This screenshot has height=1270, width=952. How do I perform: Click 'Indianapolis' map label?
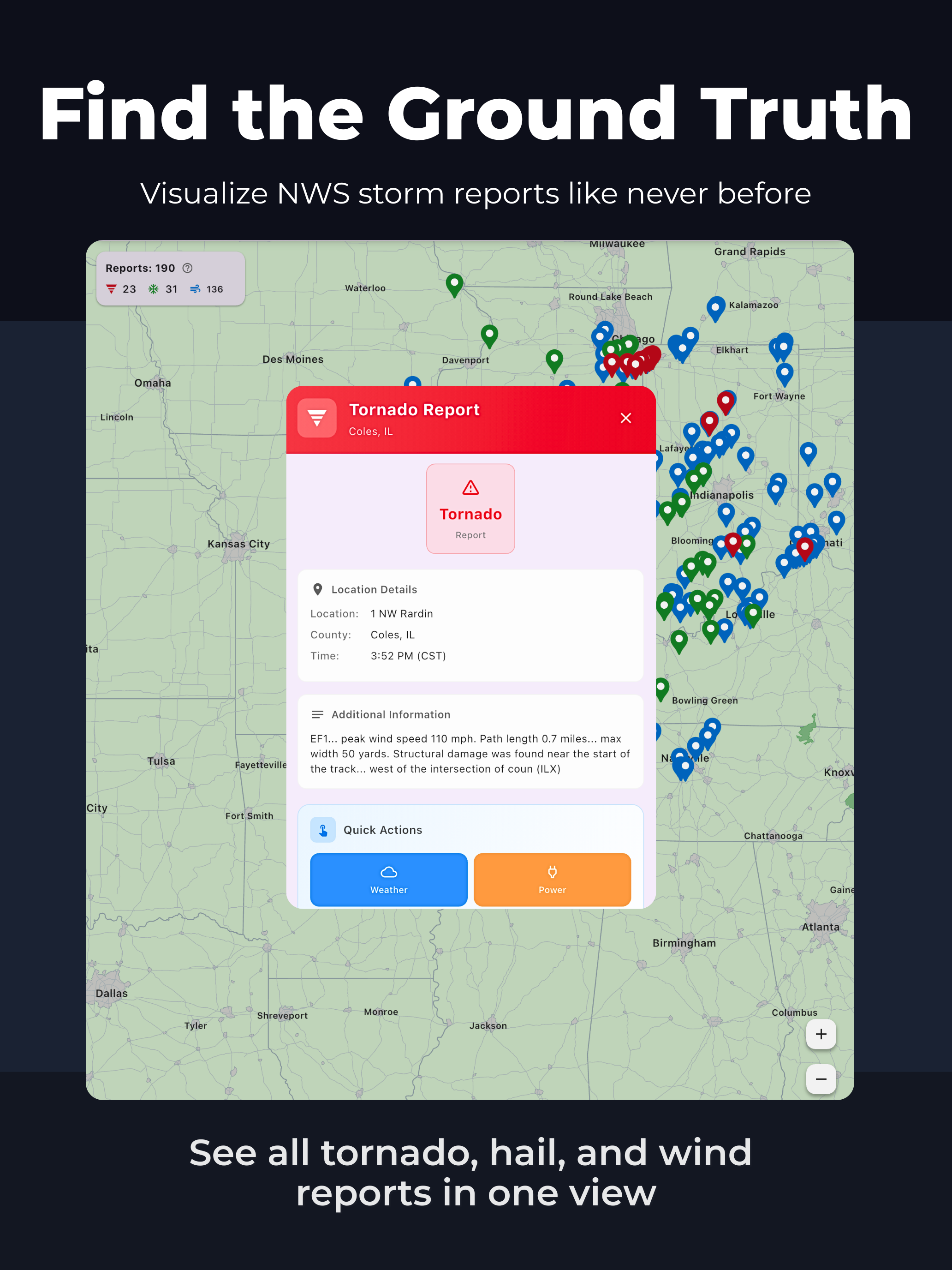(722, 495)
